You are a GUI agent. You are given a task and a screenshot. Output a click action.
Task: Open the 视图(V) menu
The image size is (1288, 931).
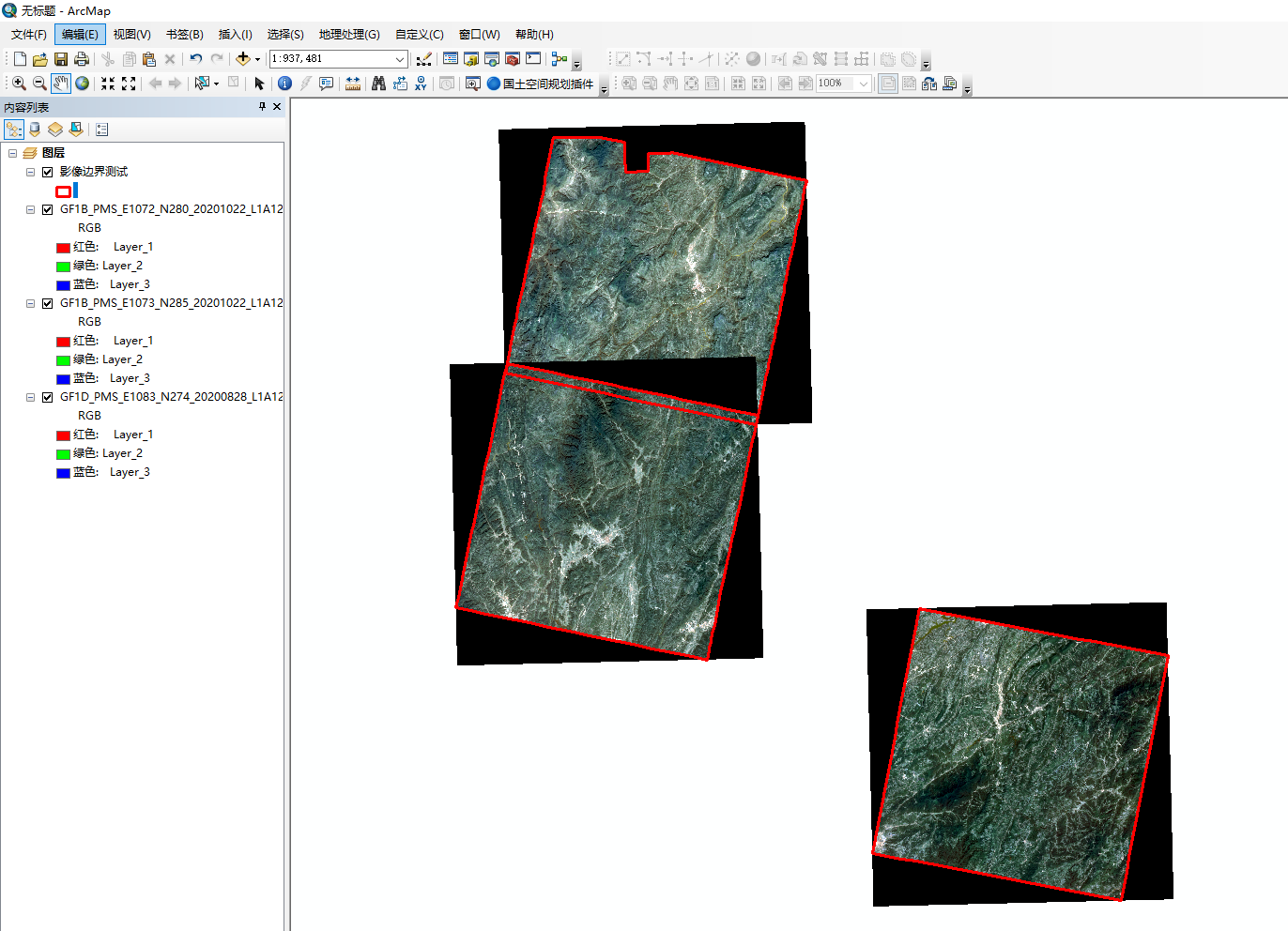pyautogui.click(x=132, y=35)
